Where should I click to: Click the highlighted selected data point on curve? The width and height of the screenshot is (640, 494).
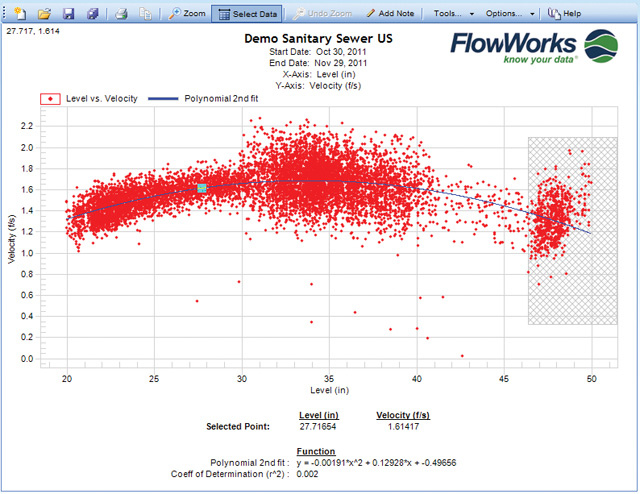tap(201, 188)
